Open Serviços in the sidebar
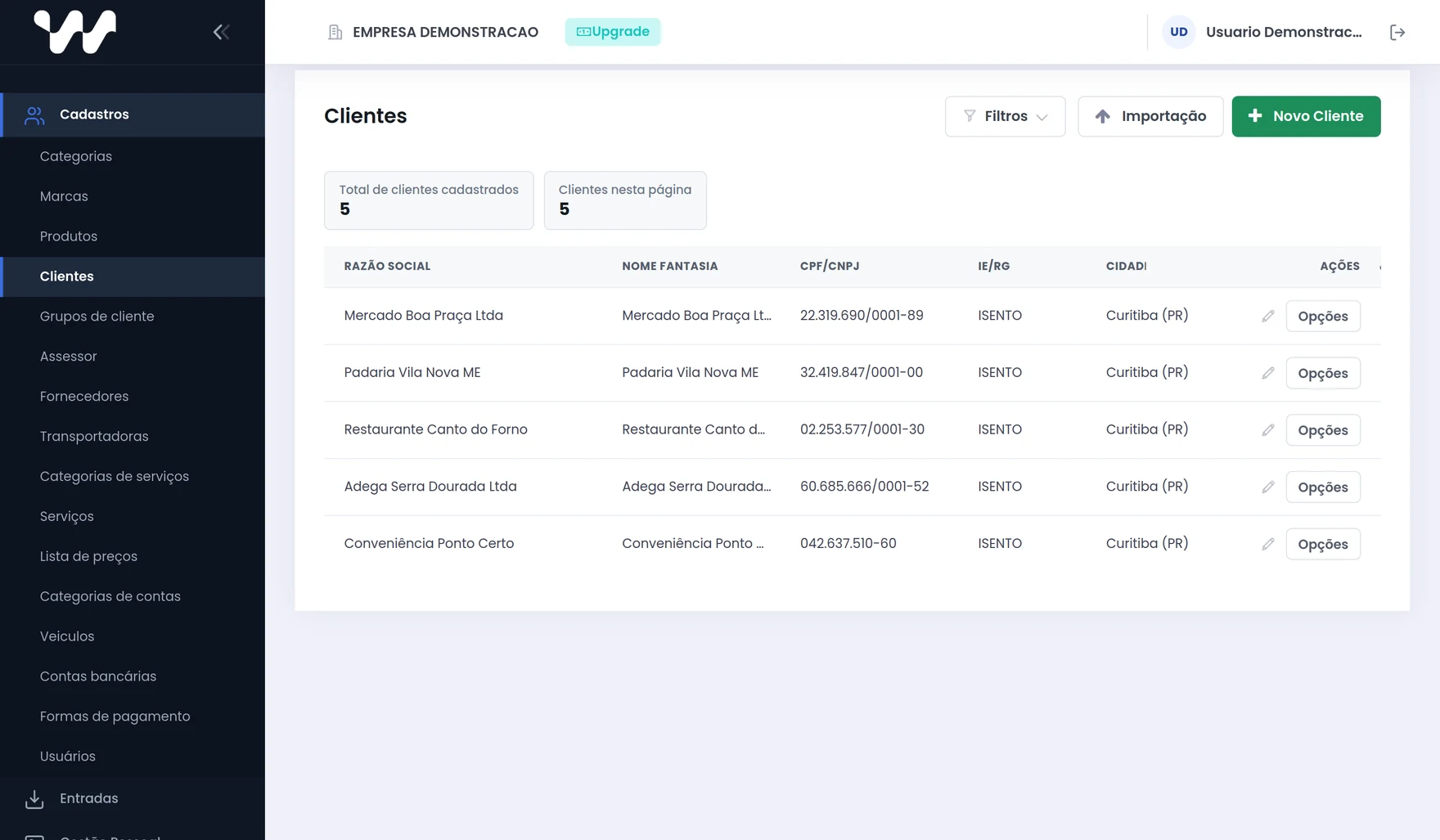 click(67, 517)
